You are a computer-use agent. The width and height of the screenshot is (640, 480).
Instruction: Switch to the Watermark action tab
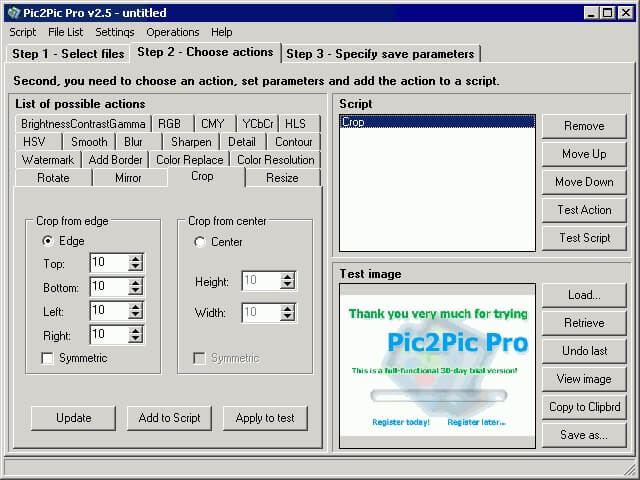click(x=48, y=160)
